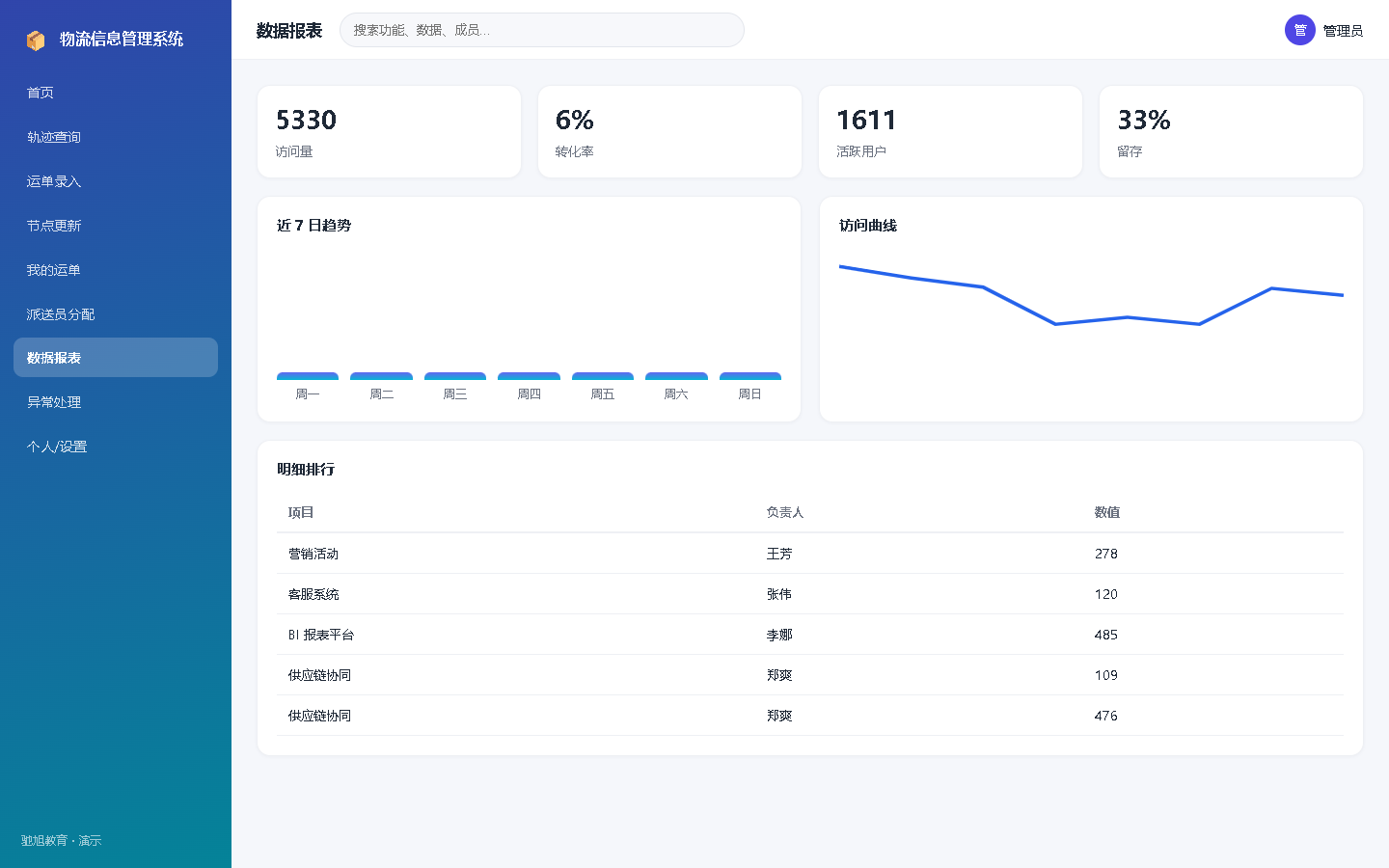The width and height of the screenshot is (1389, 868).
Task: Click 王芳 in the 负责人 column
Action: [x=779, y=554]
